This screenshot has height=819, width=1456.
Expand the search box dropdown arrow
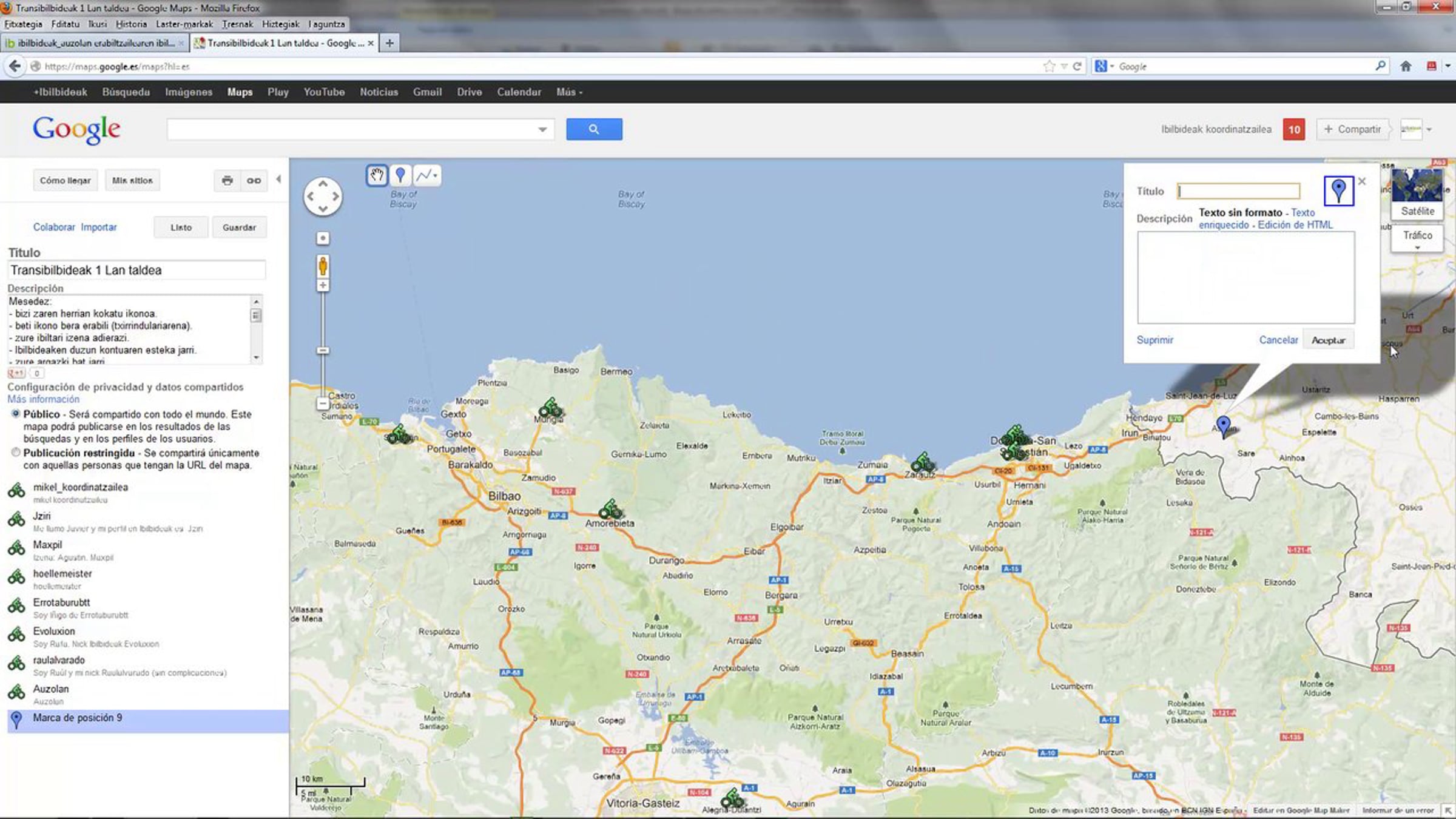click(542, 129)
